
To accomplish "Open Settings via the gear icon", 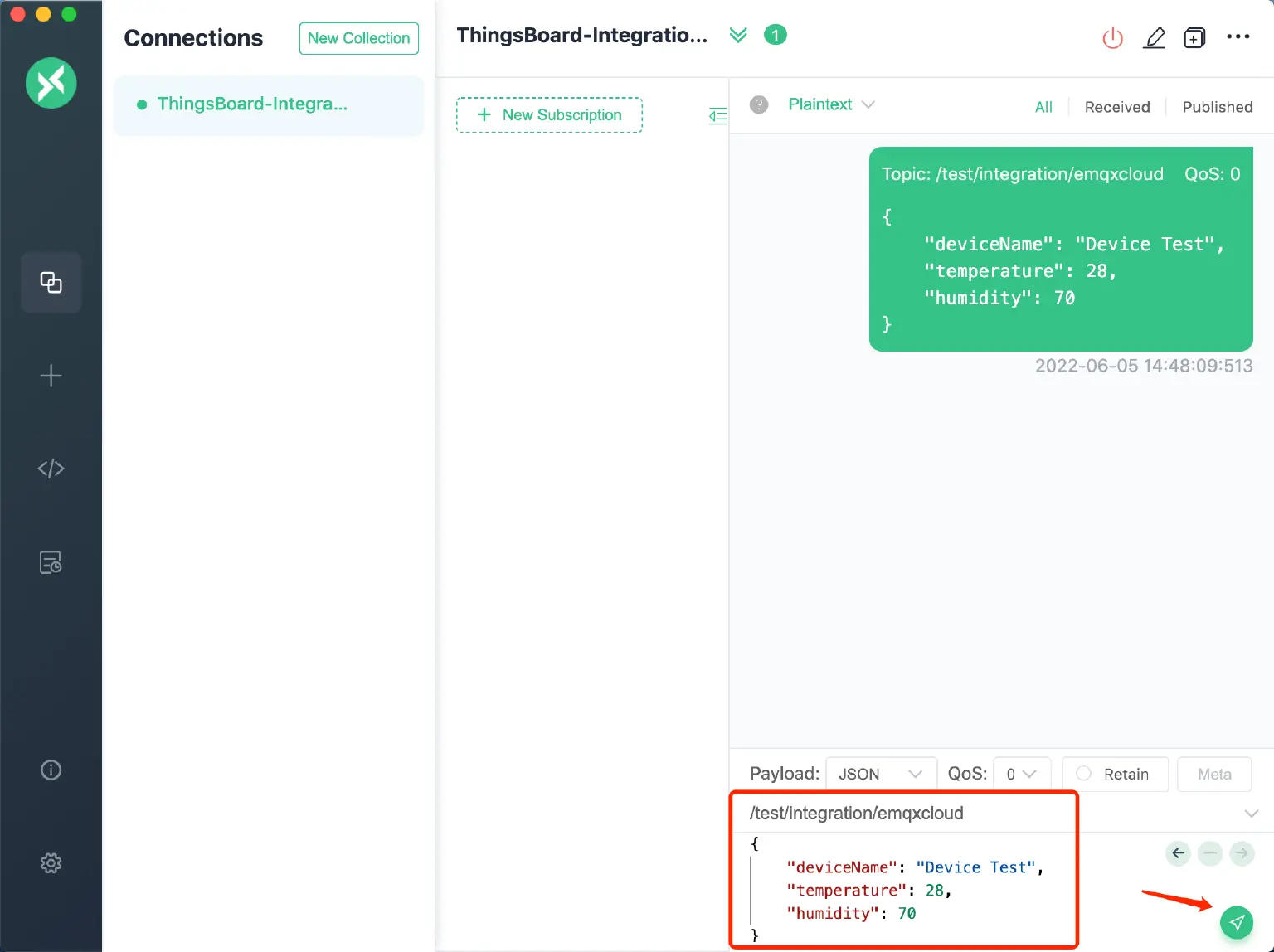I will (x=51, y=862).
